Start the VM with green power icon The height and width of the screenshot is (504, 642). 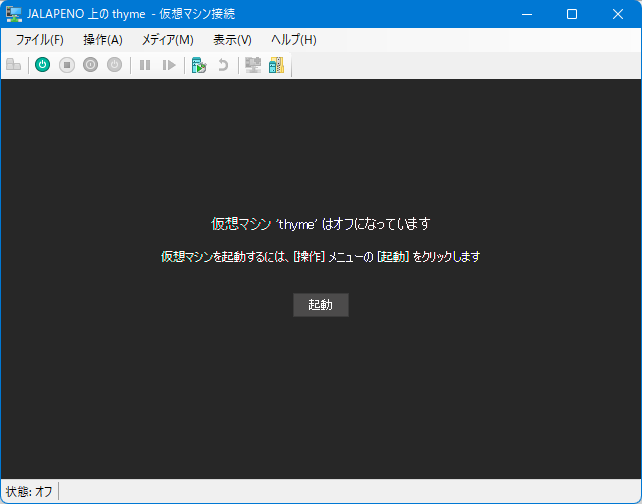[43, 65]
